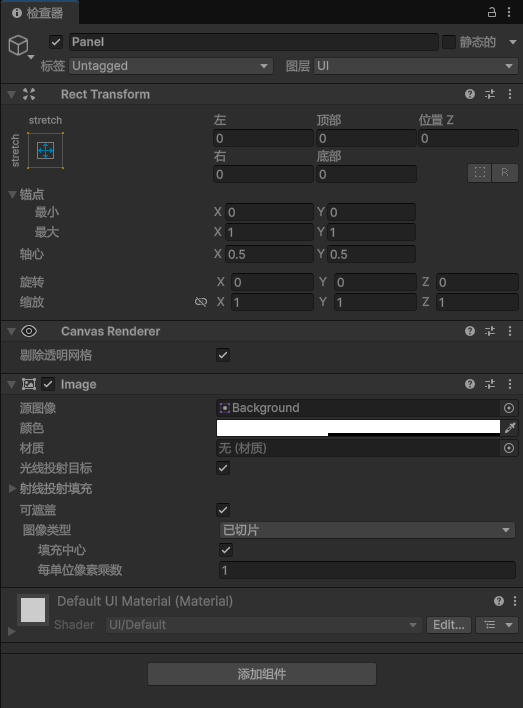The height and width of the screenshot is (708, 523).
Task: Toggle blueprint mode in Rect Transform
Action: pyautogui.click(x=480, y=172)
